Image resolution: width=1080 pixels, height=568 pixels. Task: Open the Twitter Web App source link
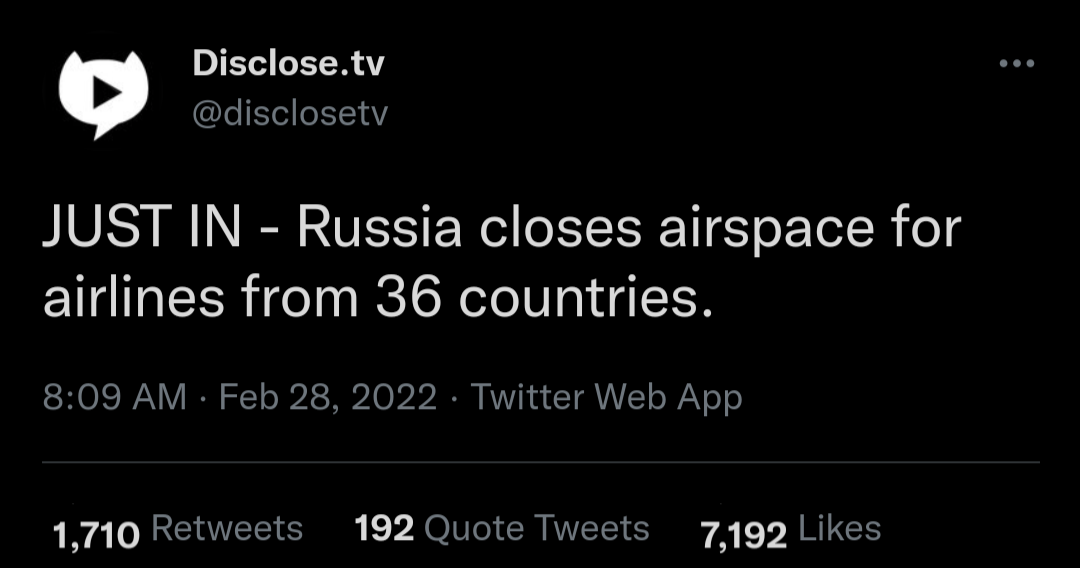tap(606, 398)
